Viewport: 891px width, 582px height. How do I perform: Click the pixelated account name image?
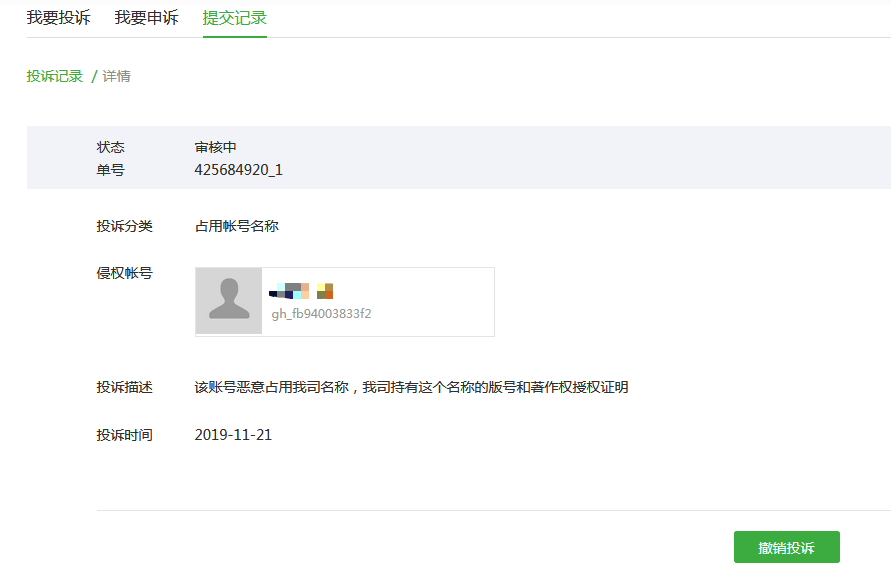point(301,291)
